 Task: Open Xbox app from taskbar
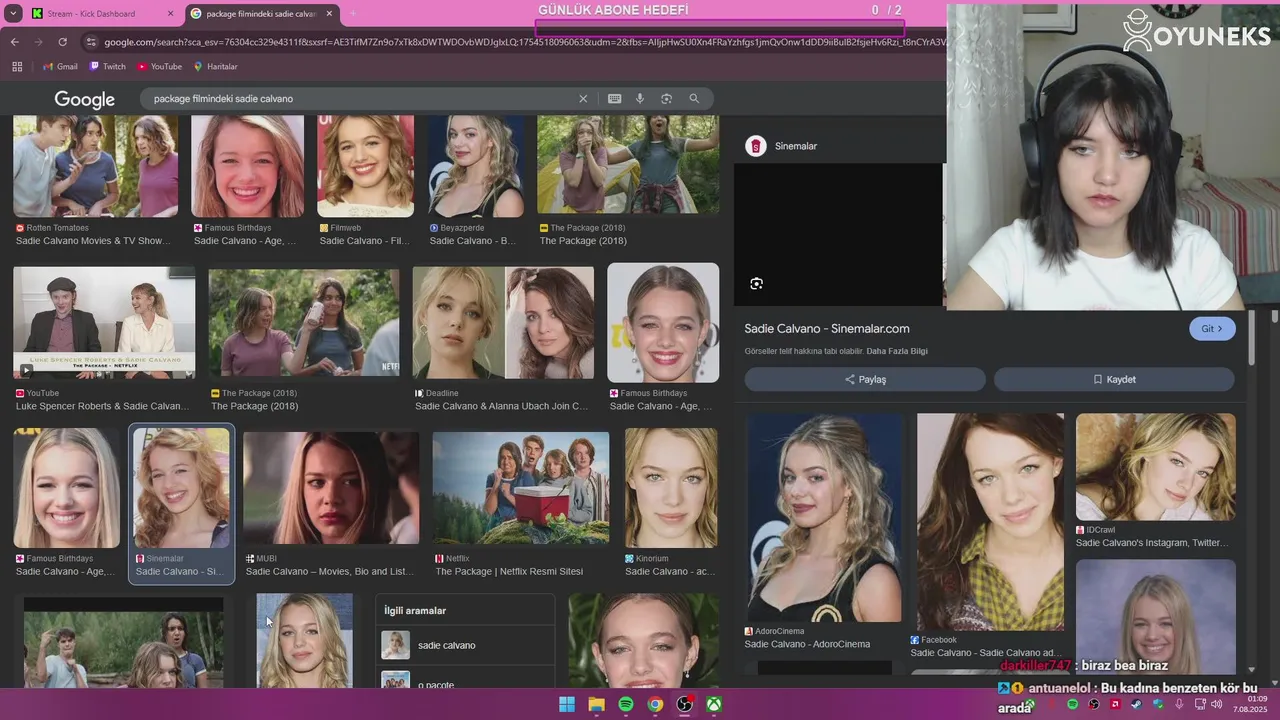(x=715, y=705)
